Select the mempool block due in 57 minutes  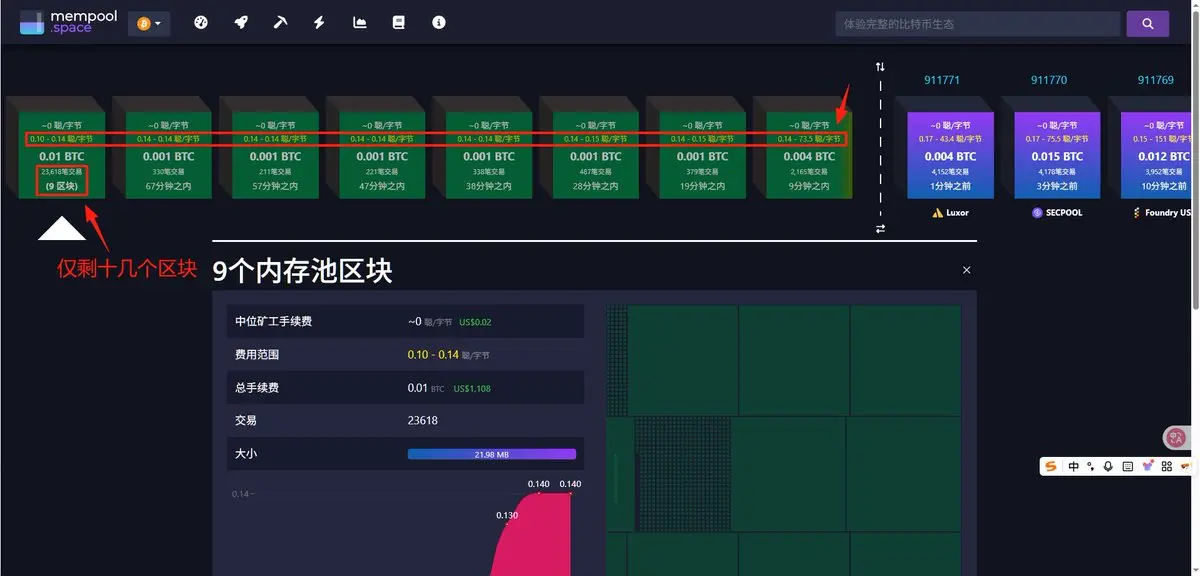pos(275,155)
